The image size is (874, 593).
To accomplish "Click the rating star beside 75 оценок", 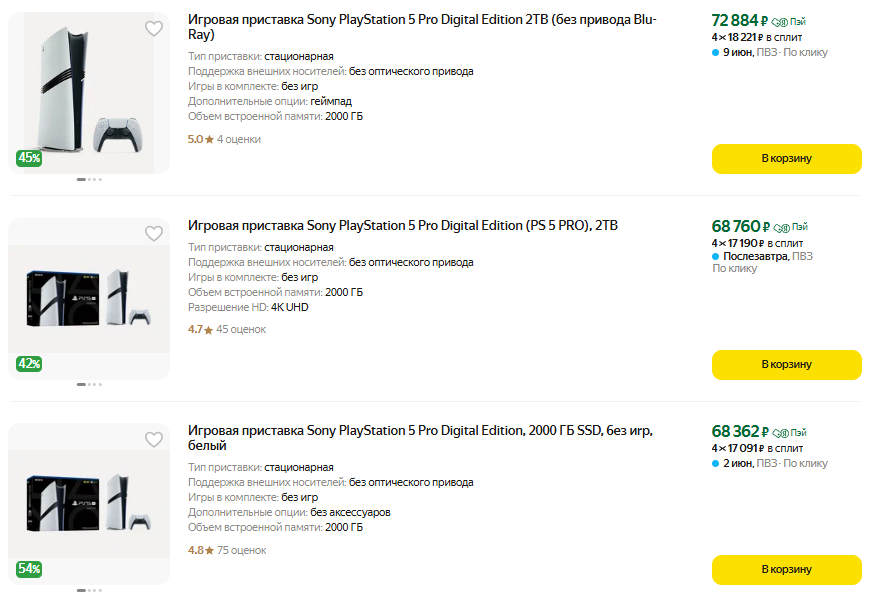I will point(209,550).
